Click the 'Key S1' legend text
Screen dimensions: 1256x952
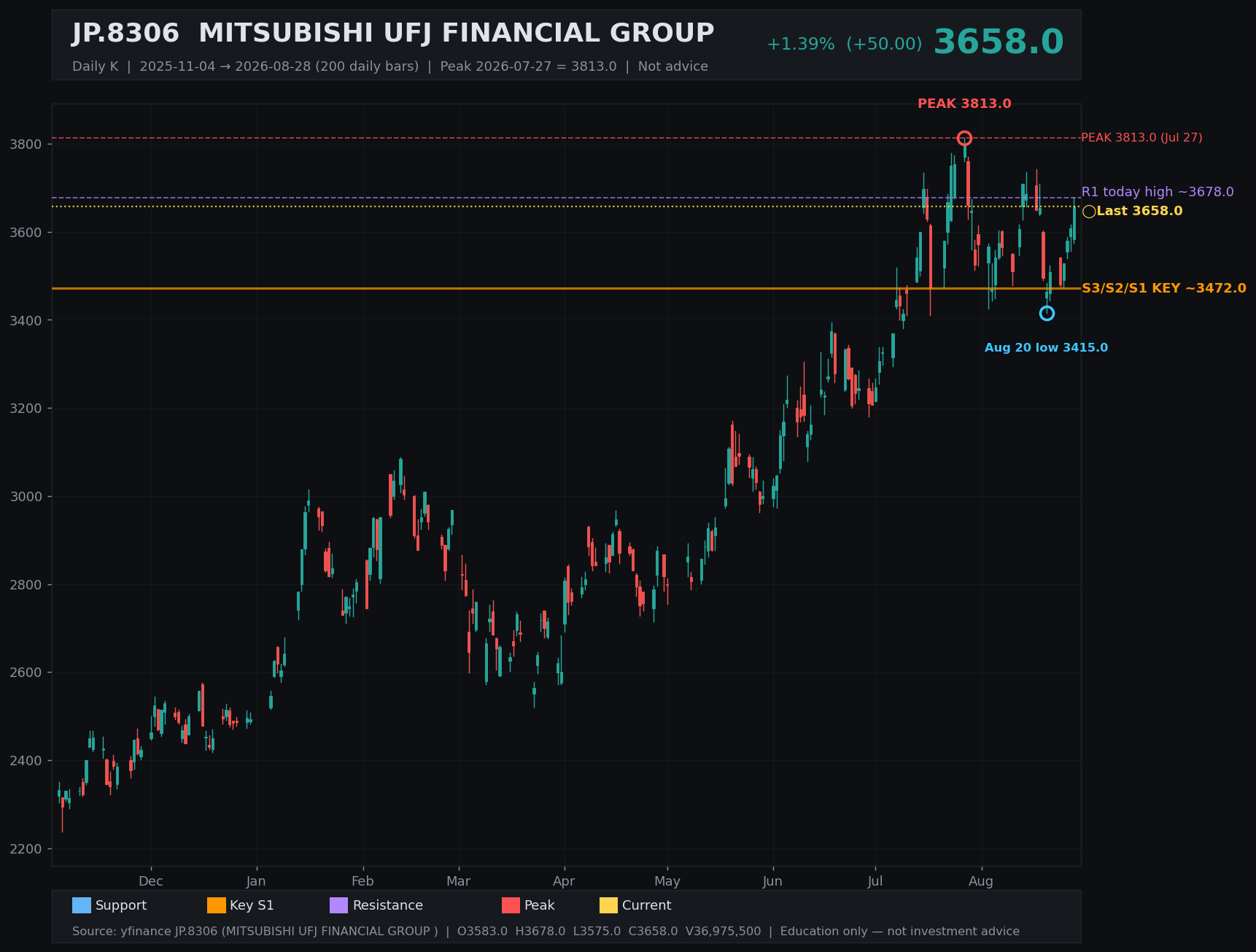pos(252,905)
